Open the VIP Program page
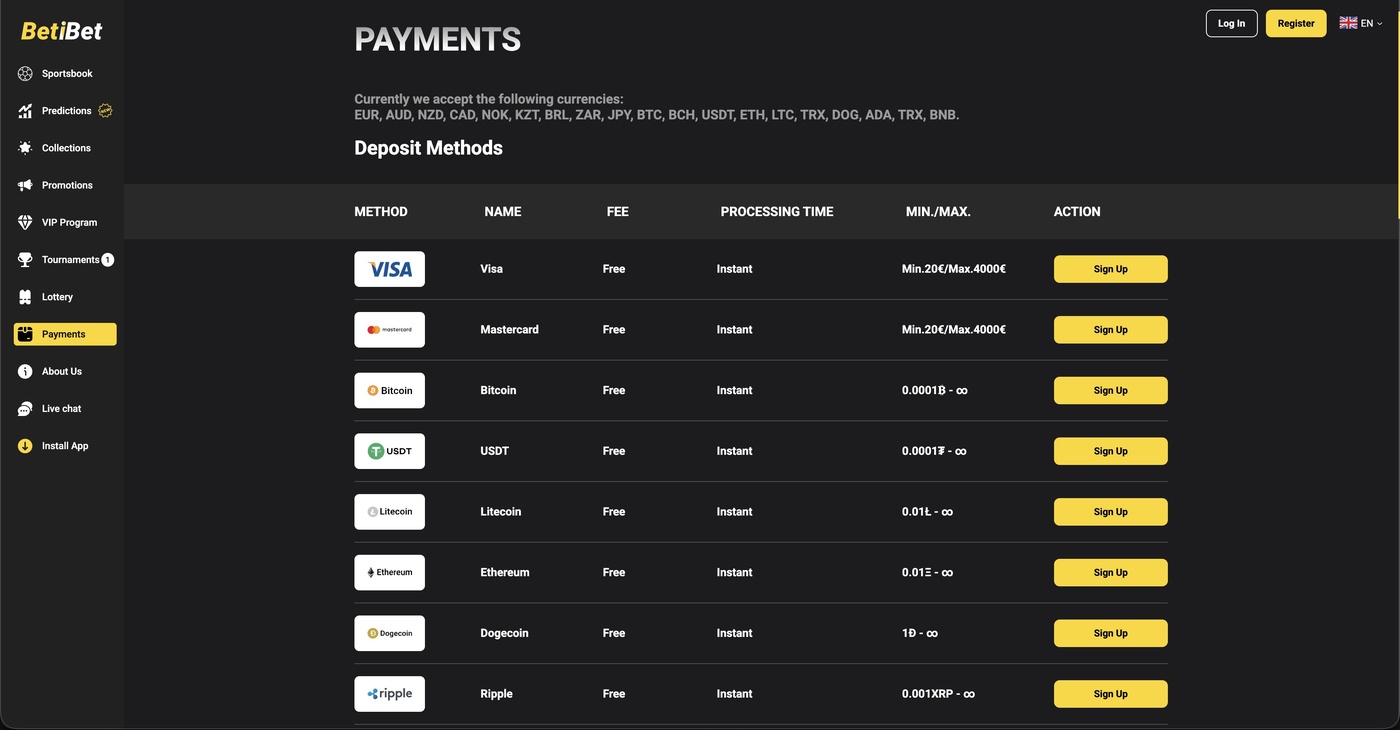The width and height of the screenshot is (1400, 730). click(x=65, y=222)
